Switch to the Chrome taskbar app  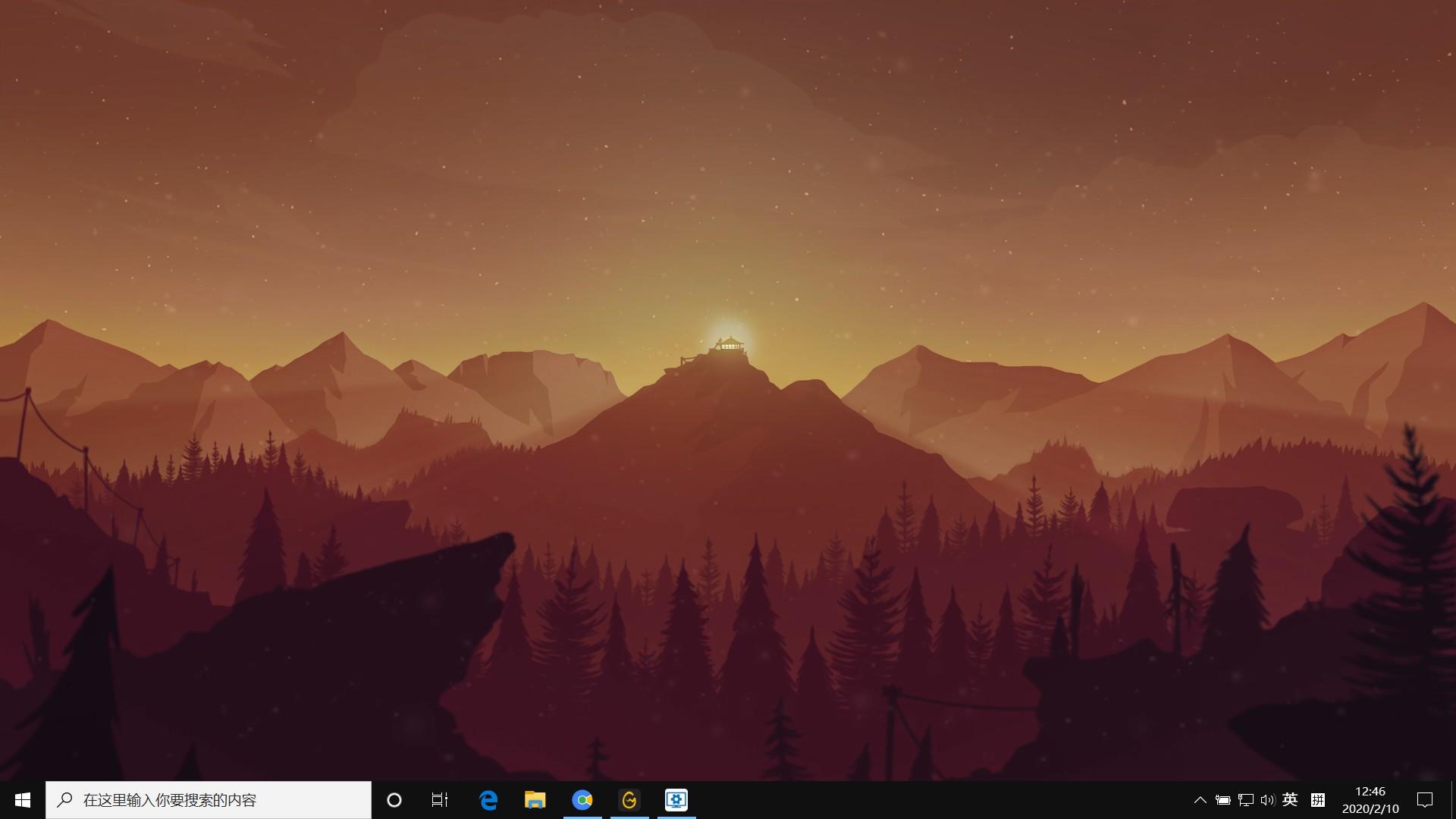pos(582,800)
